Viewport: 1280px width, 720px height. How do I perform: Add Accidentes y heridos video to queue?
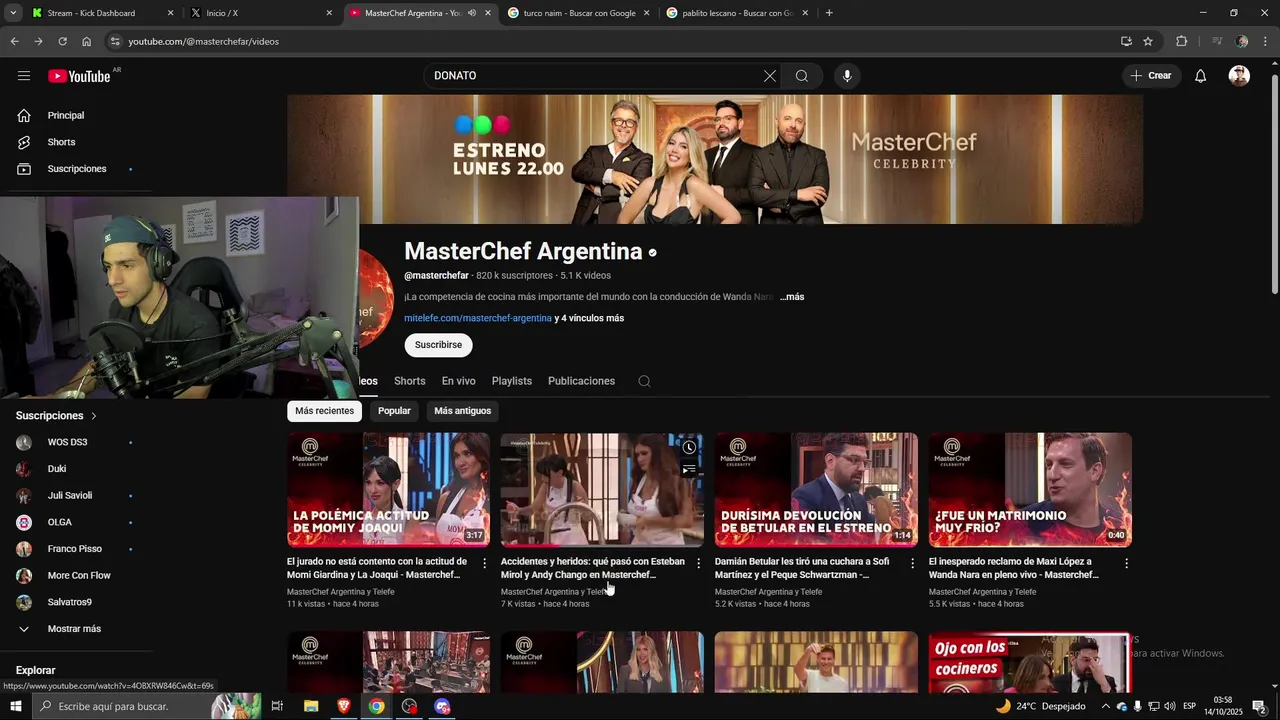tap(689, 469)
